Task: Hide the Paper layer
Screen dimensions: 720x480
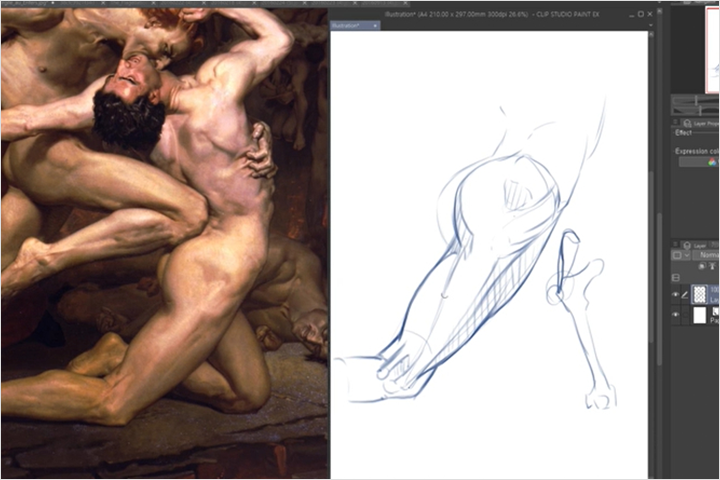Action: tap(675, 315)
